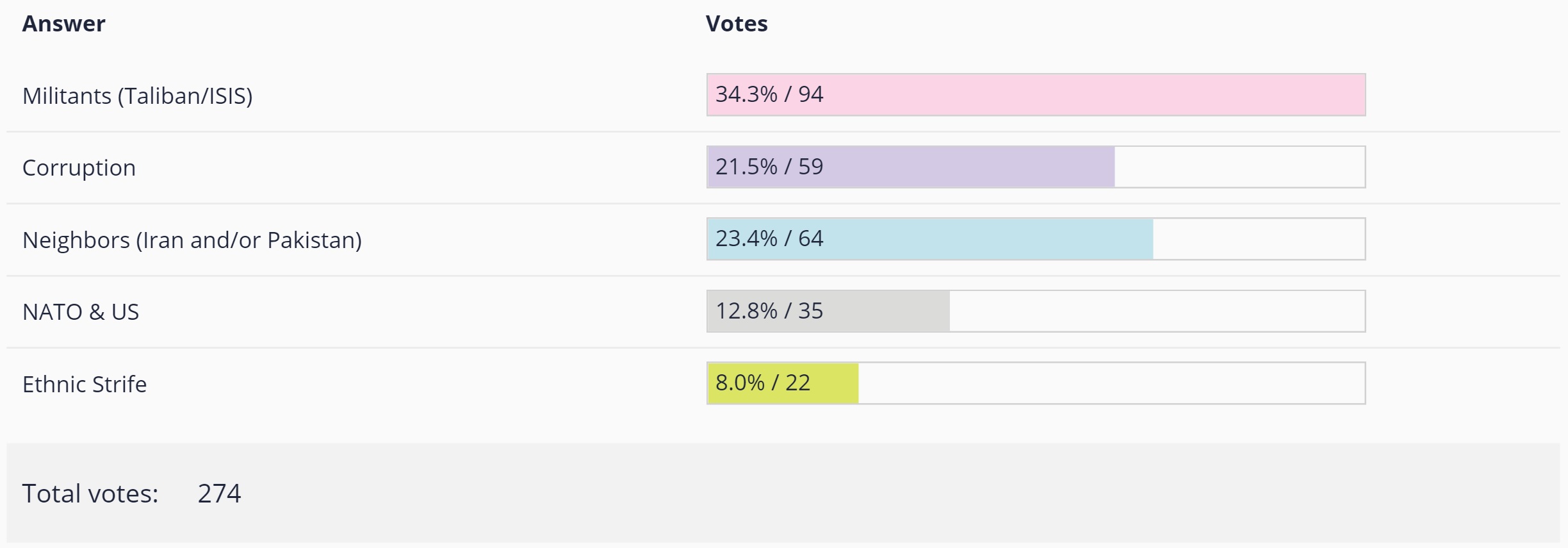This screenshot has height=548, width=1568.
Task: Click the 12.8% / 35 vote text
Action: [x=769, y=311]
